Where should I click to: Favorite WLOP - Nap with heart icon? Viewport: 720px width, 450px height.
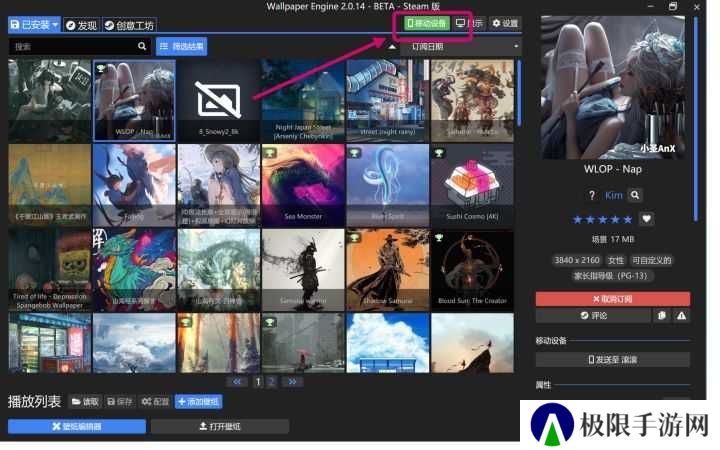tap(647, 219)
